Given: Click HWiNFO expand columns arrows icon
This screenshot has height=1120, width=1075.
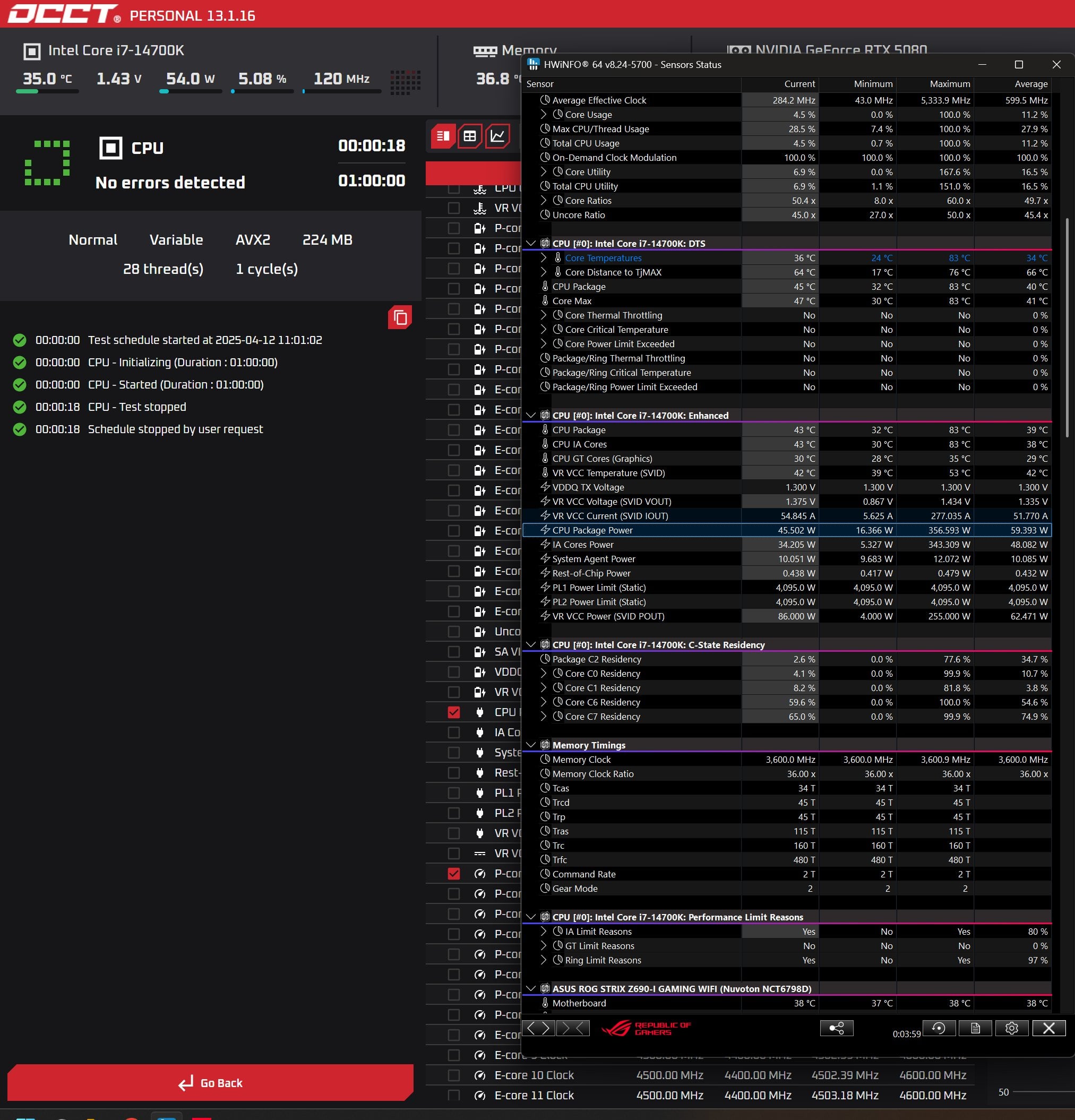Looking at the screenshot, I should pos(538,1028).
